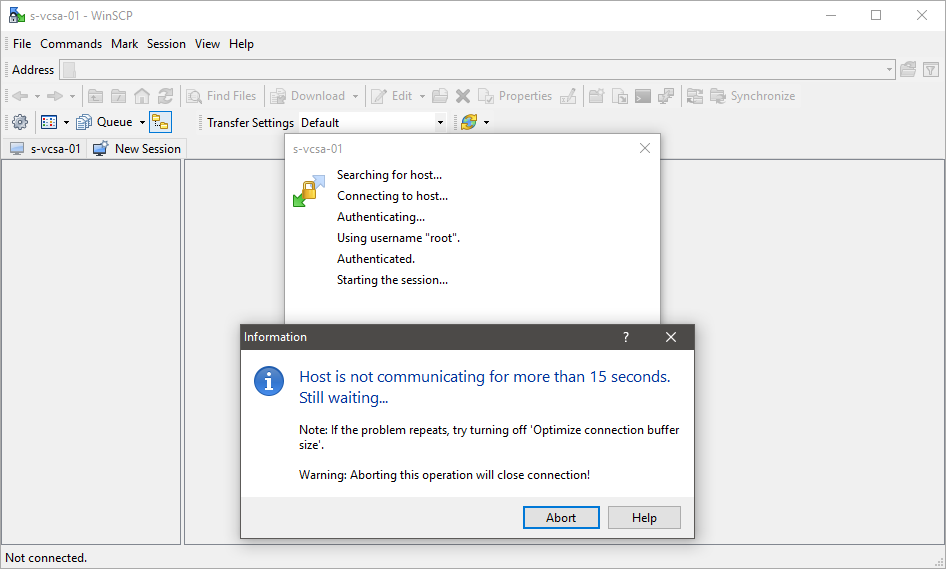Click the blue information icon in dialog
Viewport: 946px width, 569px height.
269,381
